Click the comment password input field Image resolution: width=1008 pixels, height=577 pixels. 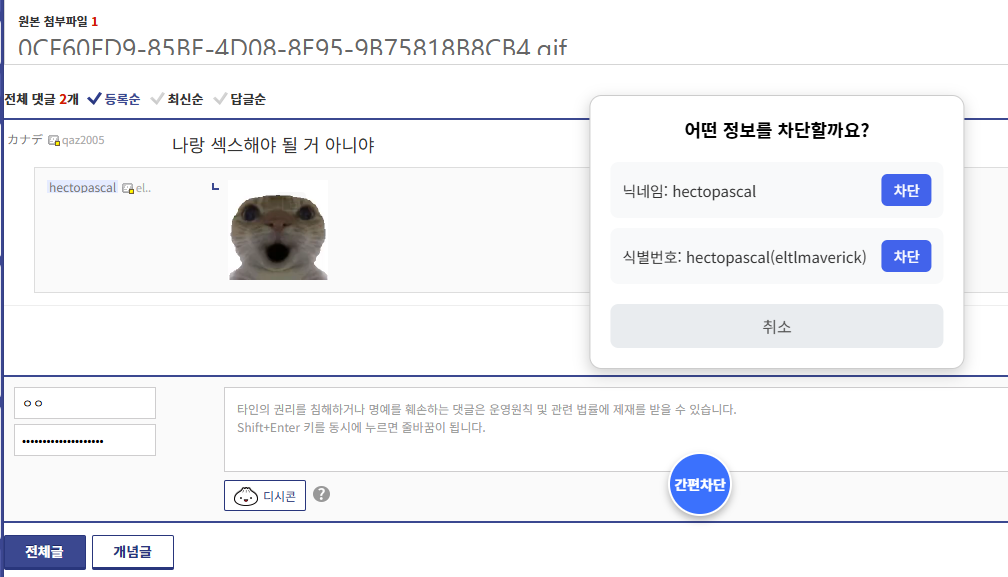pos(84,439)
